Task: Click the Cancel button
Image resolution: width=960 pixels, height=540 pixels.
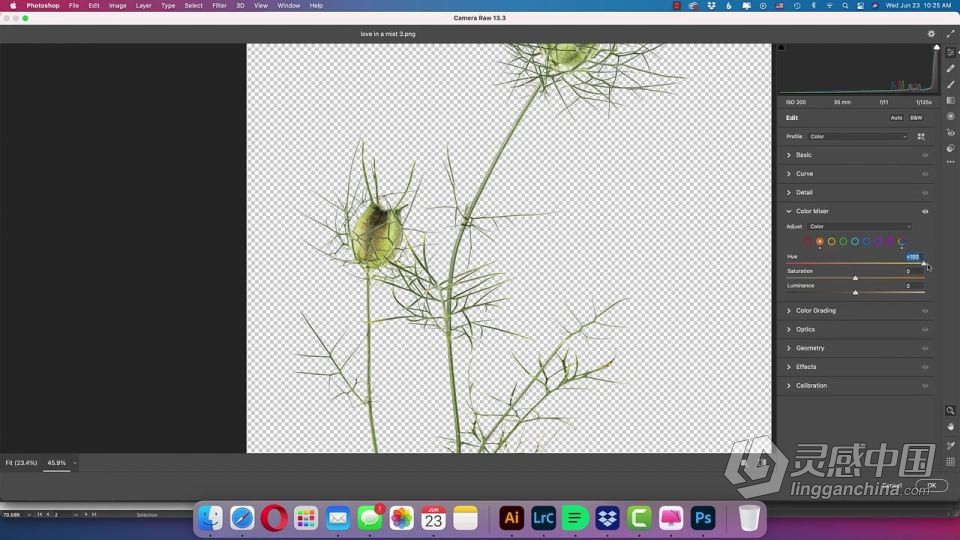Action: pos(892,486)
